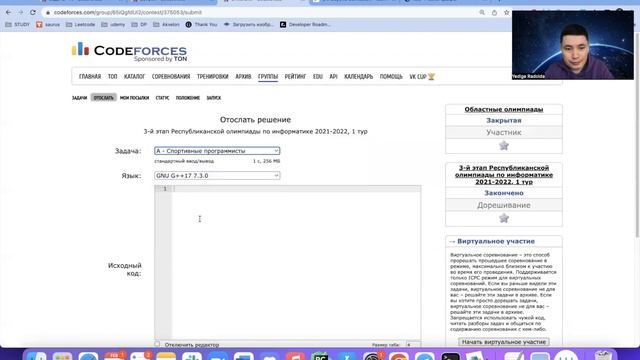Screen dimensions: 640x360
Task: Click the Закрытая text in sidebar
Action: point(504,120)
